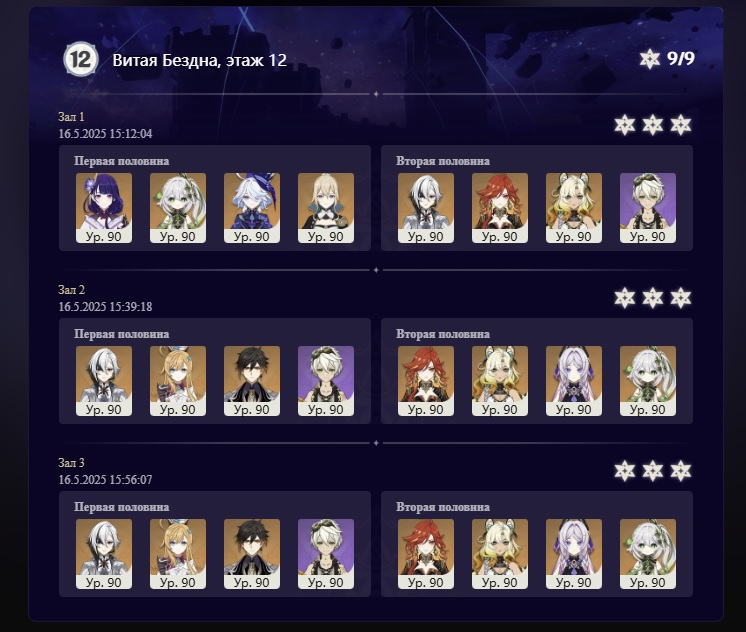Viewport: 746px width, 632px height.
Task: Click red-haired character in Зал 1 second half
Action: (500, 208)
